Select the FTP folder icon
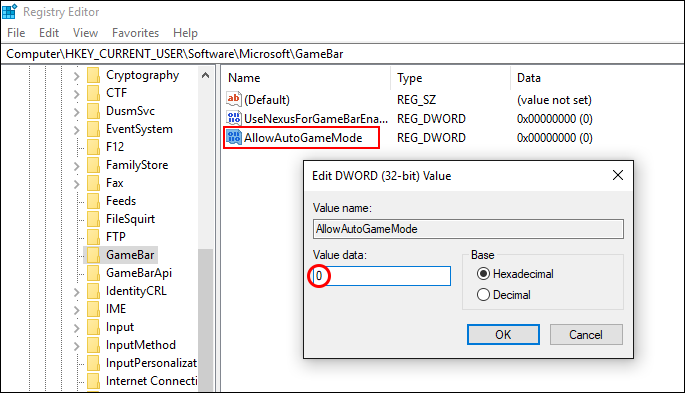This screenshot has height=393, width=685. coord(93,237)
